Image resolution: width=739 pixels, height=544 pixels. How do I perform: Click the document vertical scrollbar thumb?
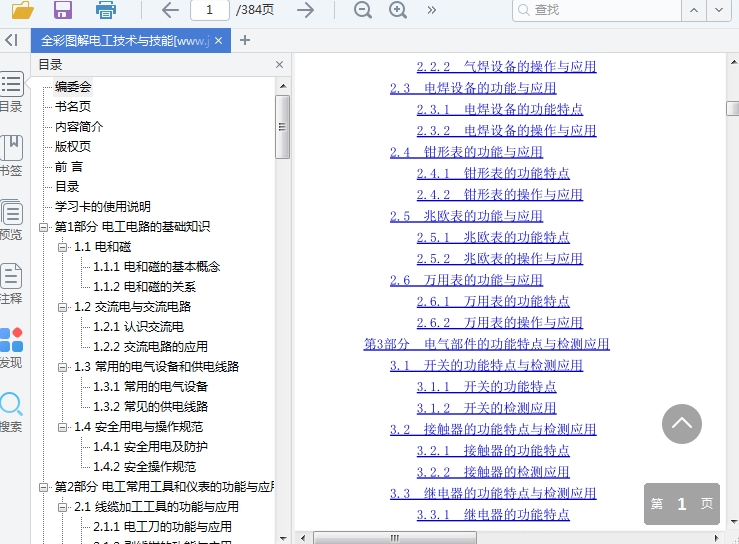[732, 108]
